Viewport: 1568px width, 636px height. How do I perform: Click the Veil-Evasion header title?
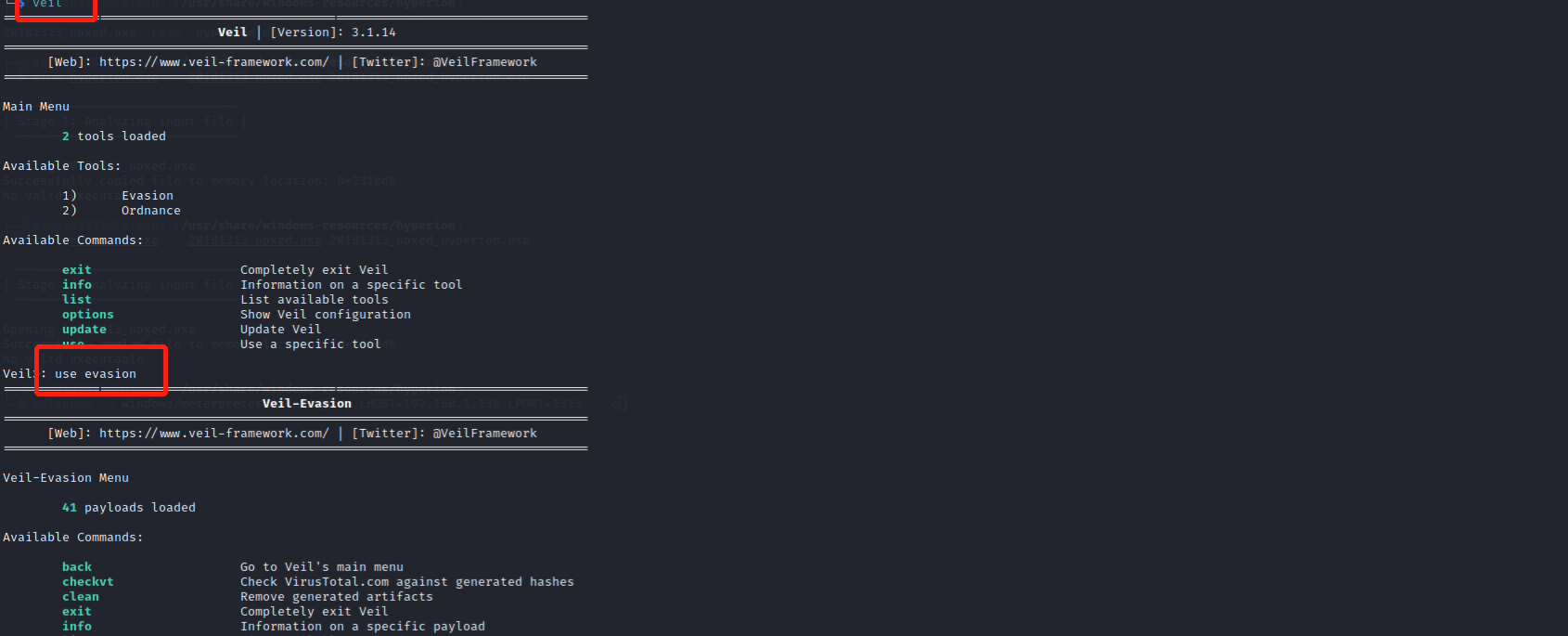pos(307,404)
